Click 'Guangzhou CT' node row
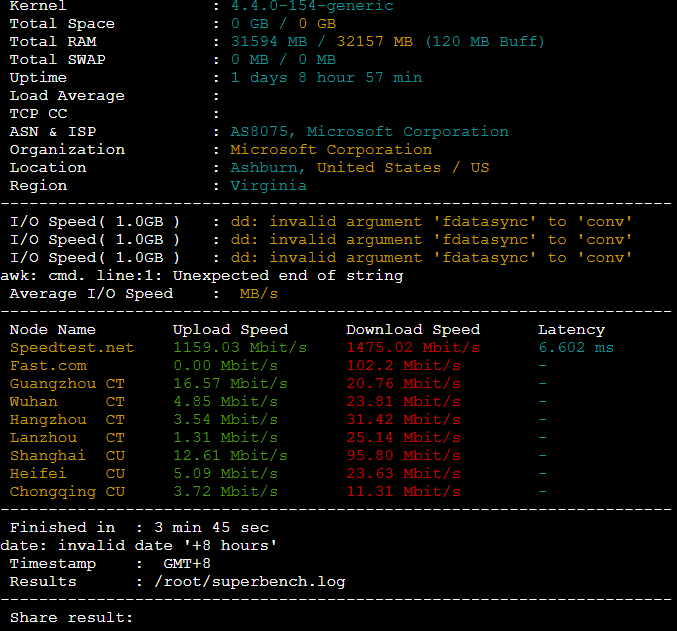Image resolution: width=677 pixels, height=631 pixels. point(67,384)
